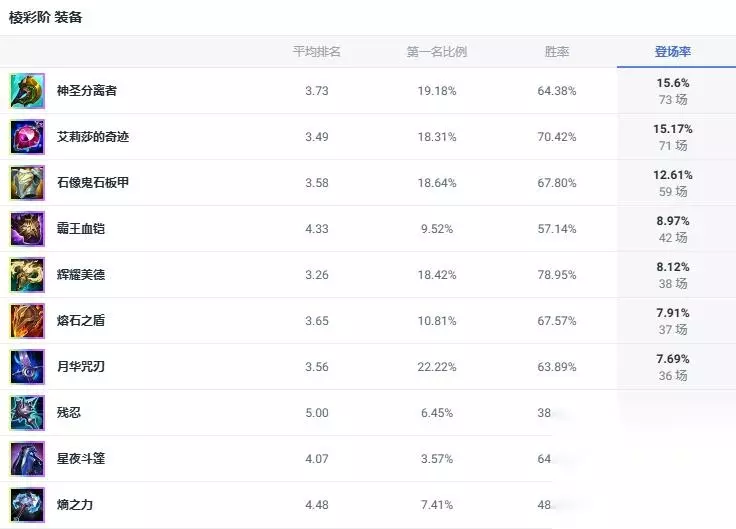Click the 棱彩阶 装备 section heading

pyautogui.click(x=46, y=17)
